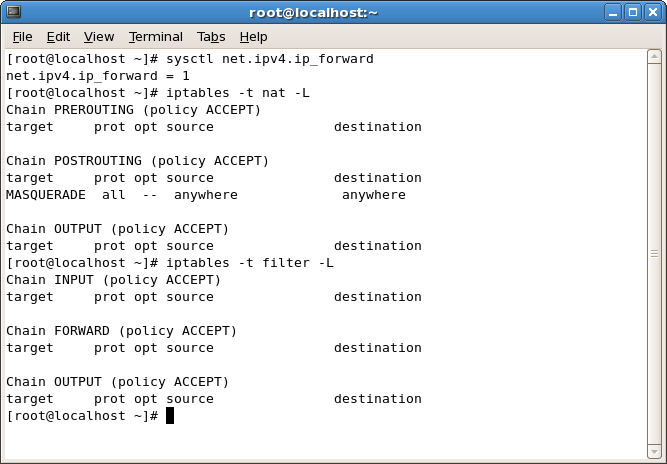This screenshot has width=667, height=464.
Task: Click the terminal window icon in title bar
Action: pos(14,11)
